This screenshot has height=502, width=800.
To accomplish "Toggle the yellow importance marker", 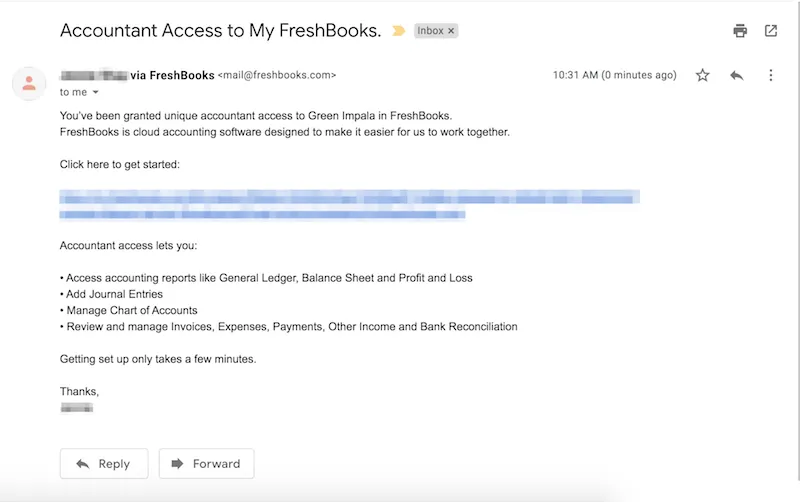I will pos(399,31).
